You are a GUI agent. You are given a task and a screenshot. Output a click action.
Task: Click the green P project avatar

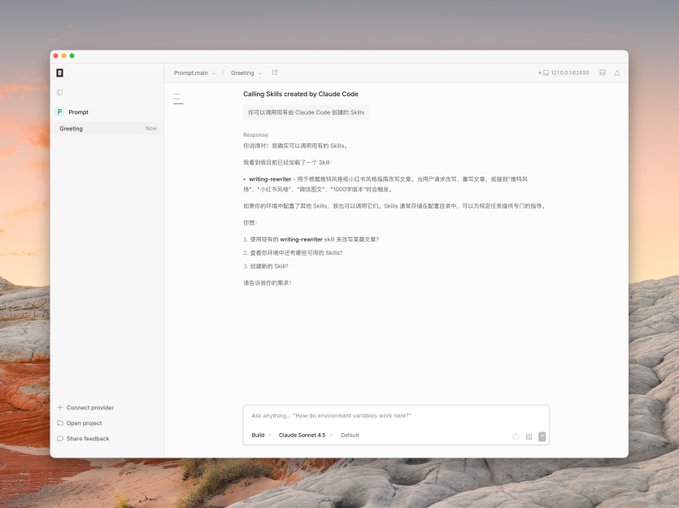[x=60, y=112]
